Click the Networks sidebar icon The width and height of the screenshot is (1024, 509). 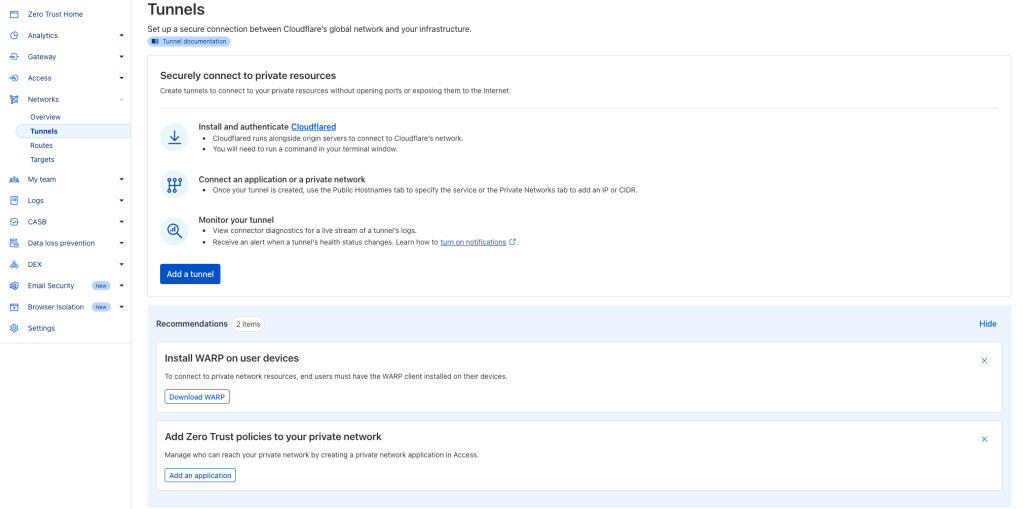click(x=14, y=99)
